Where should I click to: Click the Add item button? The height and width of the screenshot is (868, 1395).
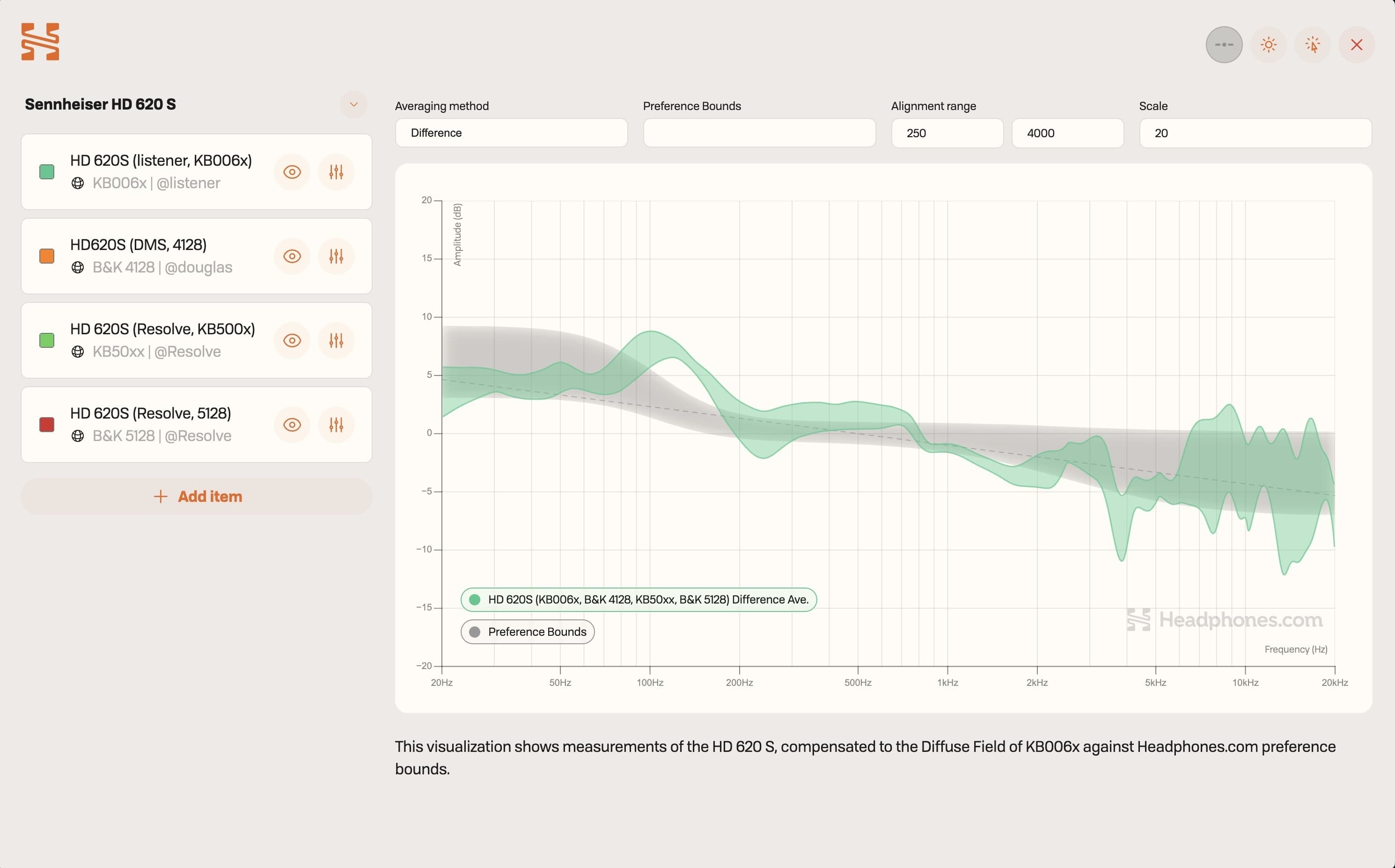coord(197,497)
